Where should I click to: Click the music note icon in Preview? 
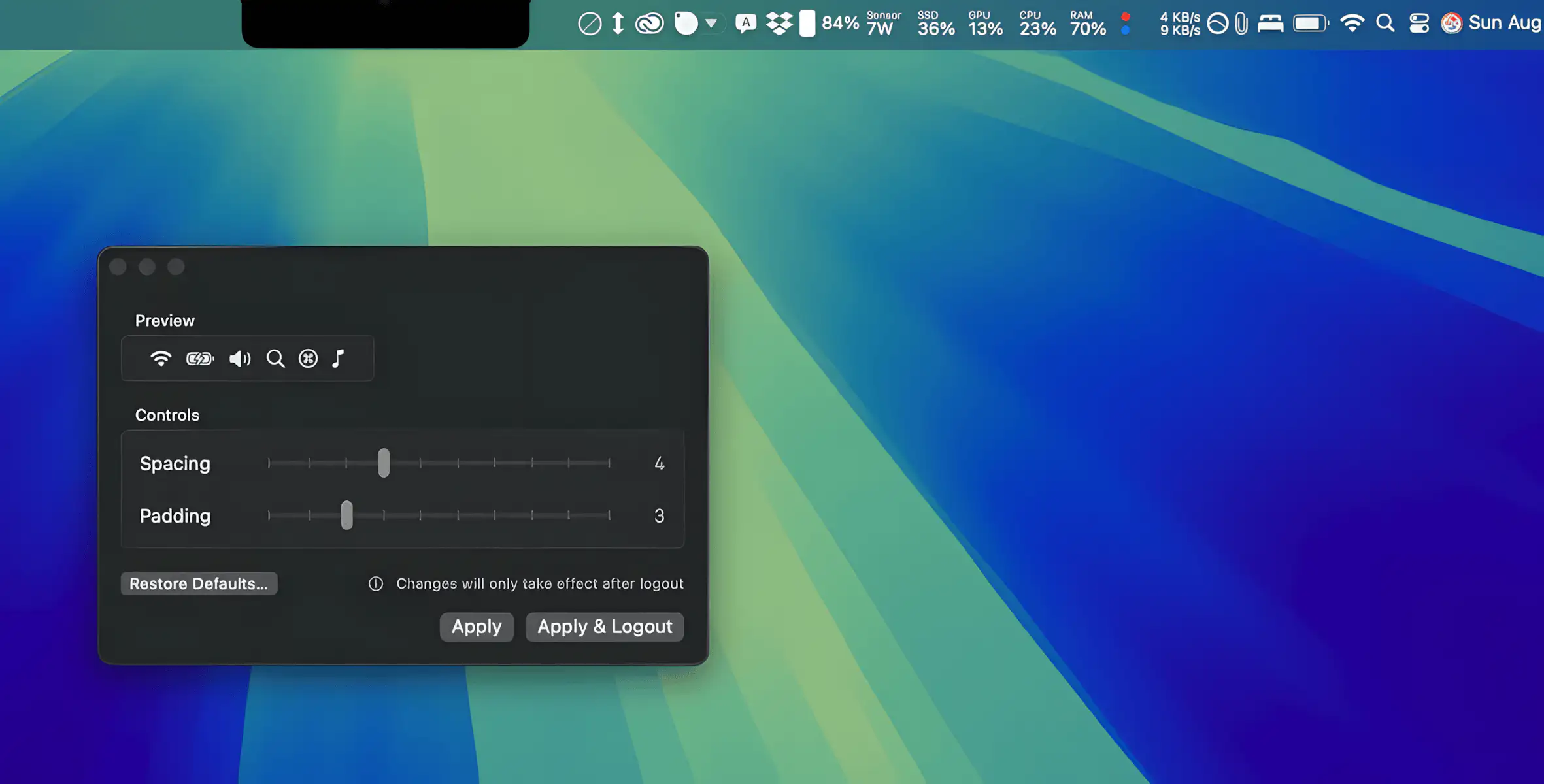(x=338, y=359)
